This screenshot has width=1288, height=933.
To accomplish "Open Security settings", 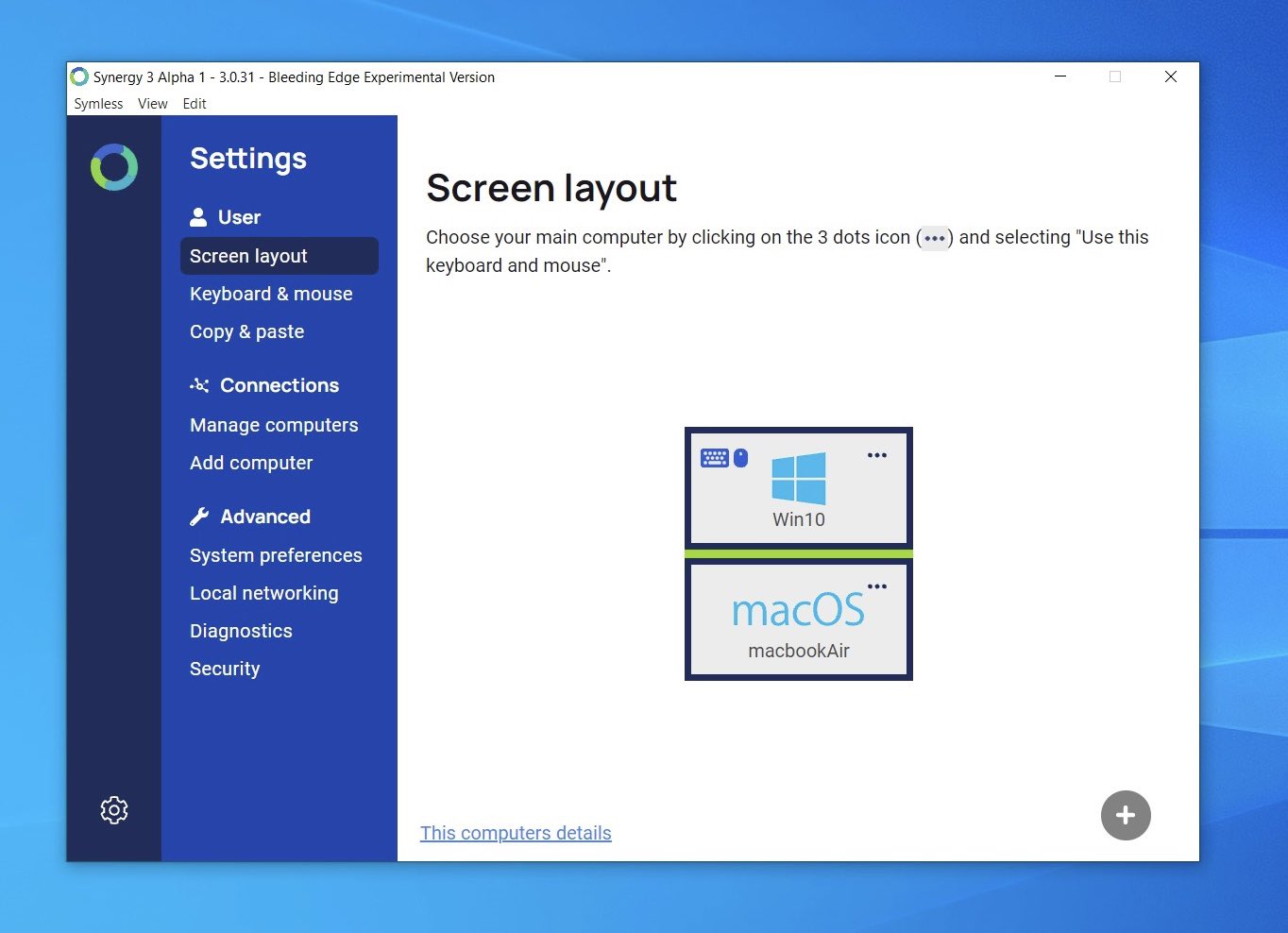I will click(x=225, y=669).
